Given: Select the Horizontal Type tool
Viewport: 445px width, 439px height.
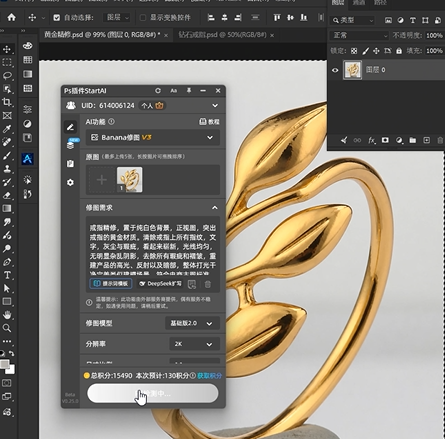Looking at the screenshot, I should coord(7,275).
